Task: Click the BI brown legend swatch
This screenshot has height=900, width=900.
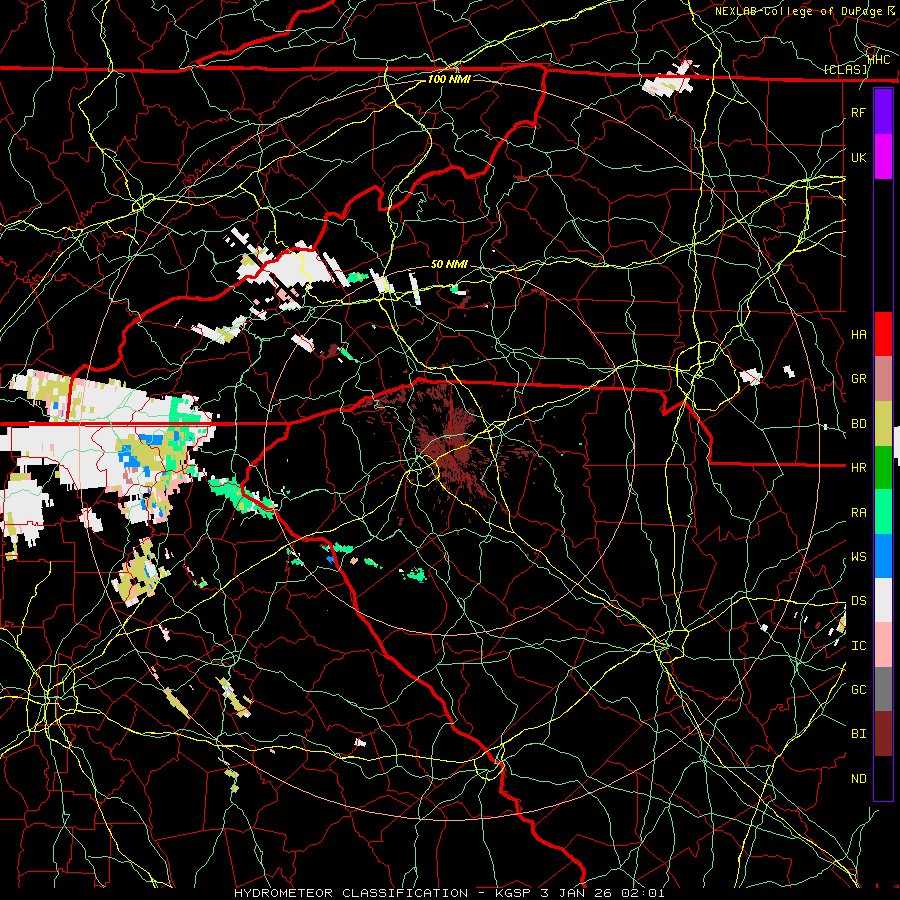Action: (x=883, y=734)
